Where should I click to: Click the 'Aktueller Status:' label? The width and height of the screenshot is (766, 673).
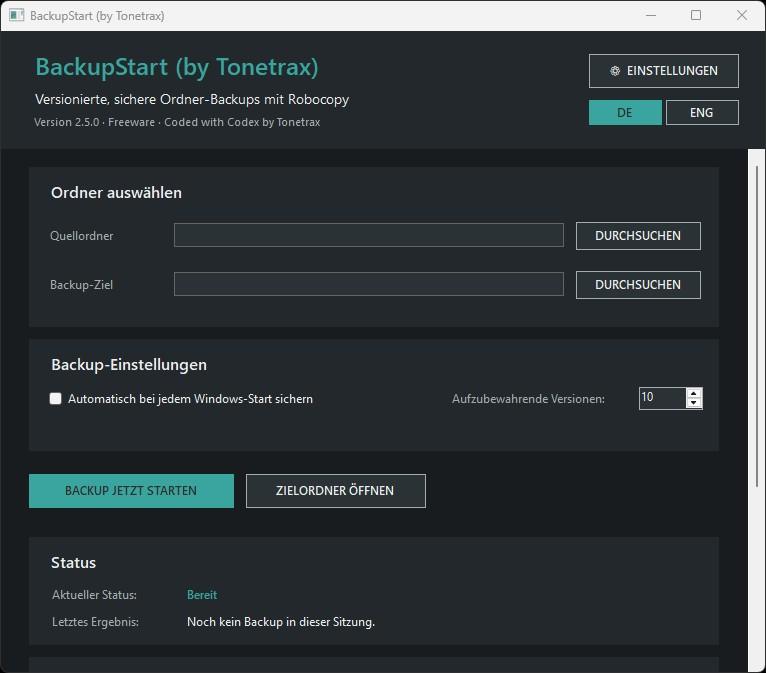click(x=94, y=595)
